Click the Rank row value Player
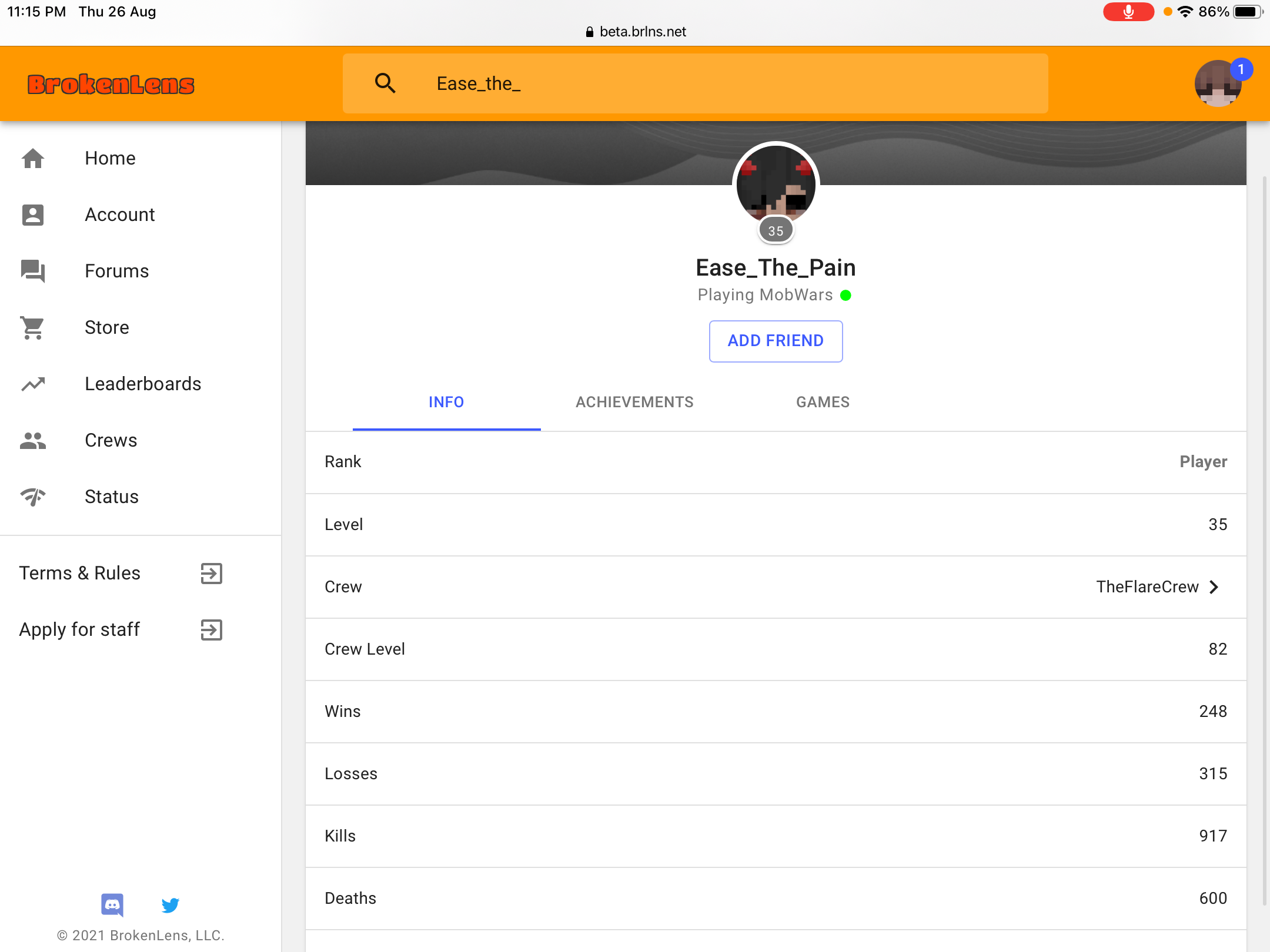Viewport: 1270px width, 952px height. [1203, 462]
